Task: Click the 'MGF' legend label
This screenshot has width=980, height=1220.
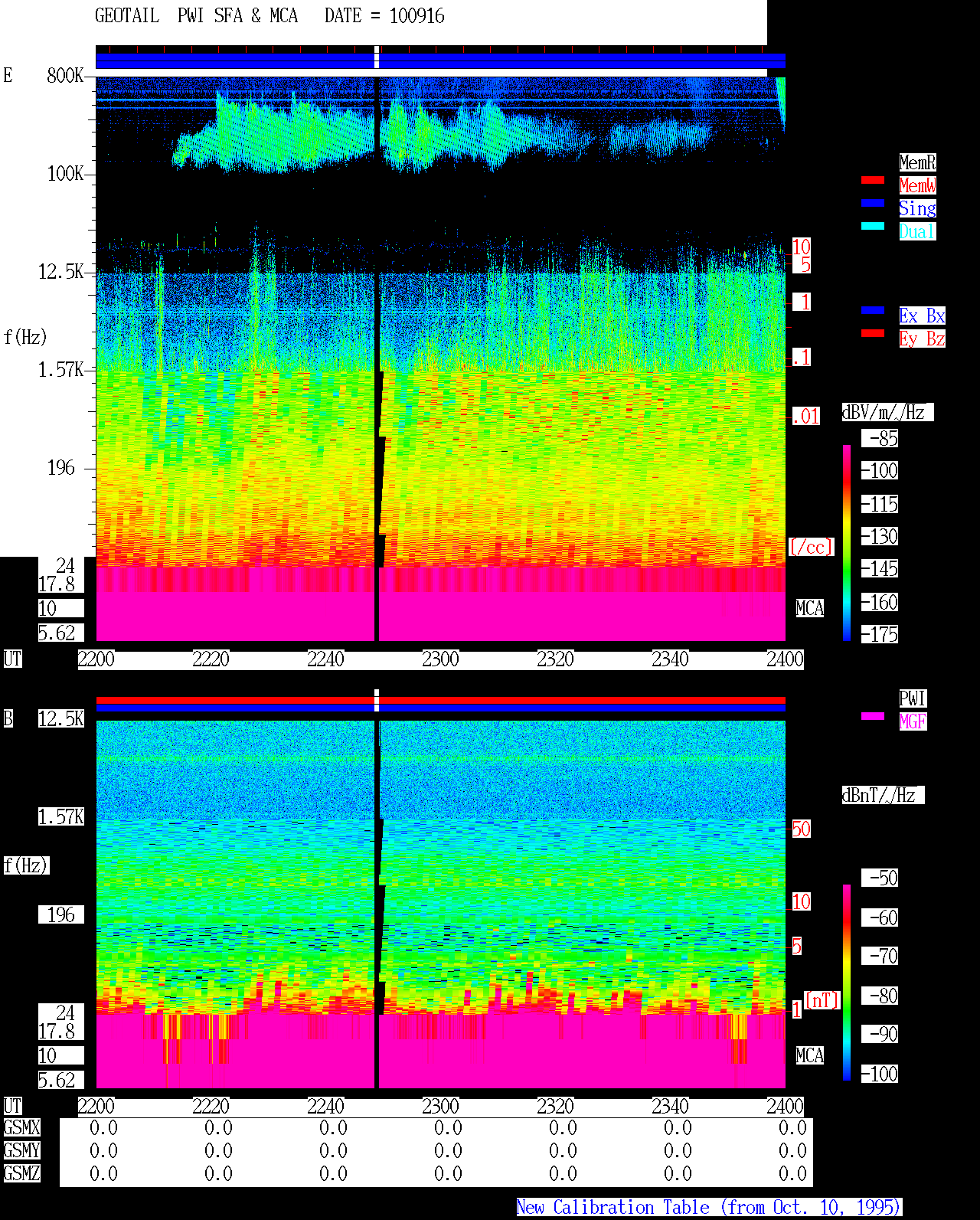Action: tap(913, 721)
